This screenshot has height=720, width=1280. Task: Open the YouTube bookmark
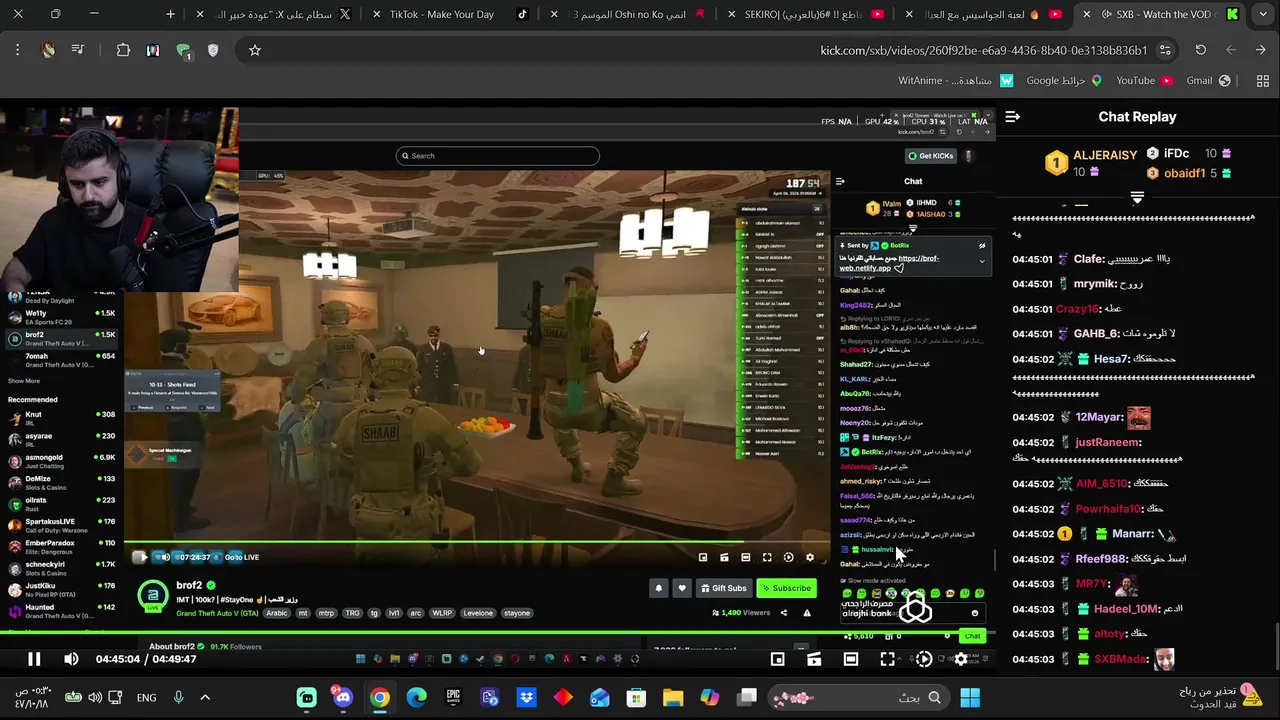[1144, 81]
